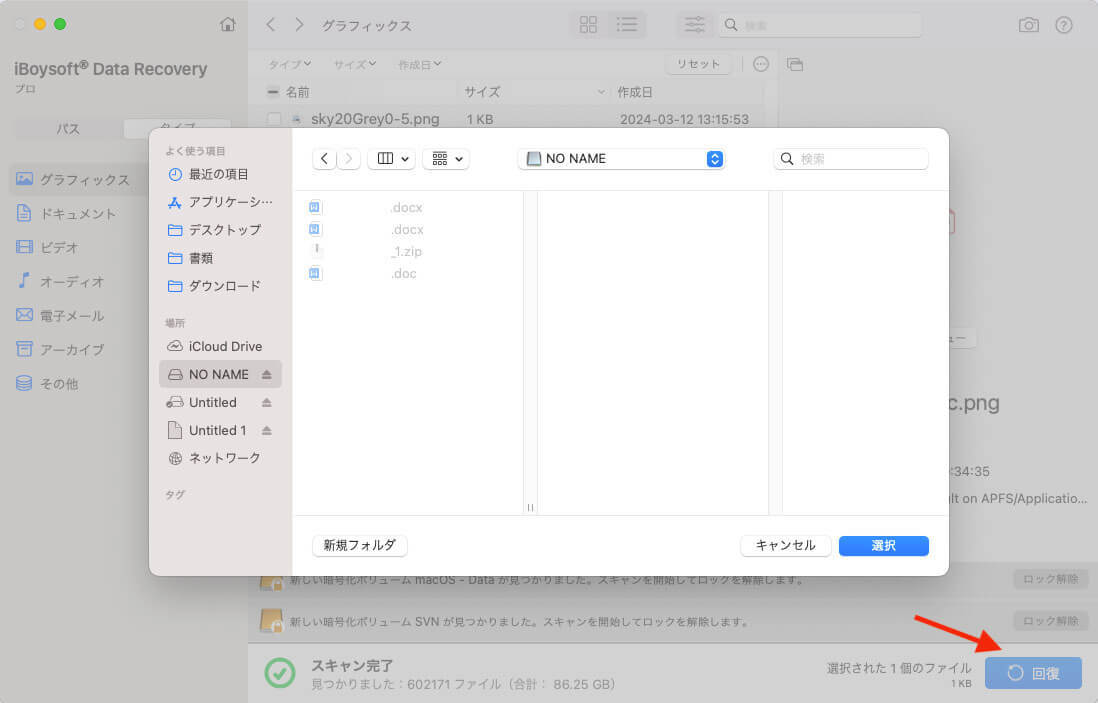Open the filter sliders icon in the toolbar
1098x703 pixels.
coord(693,25)
